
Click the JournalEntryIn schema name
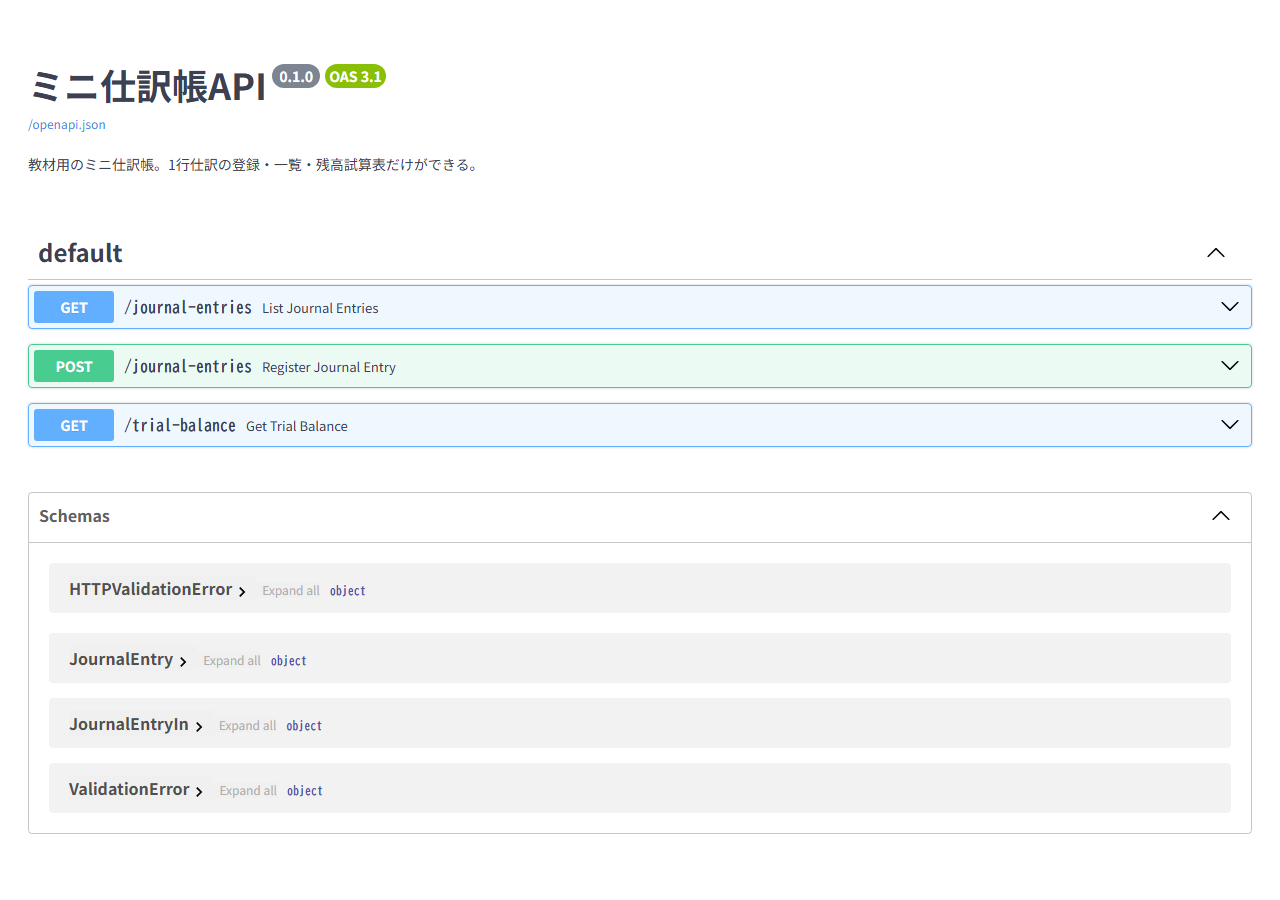click(x=129, y=724)
